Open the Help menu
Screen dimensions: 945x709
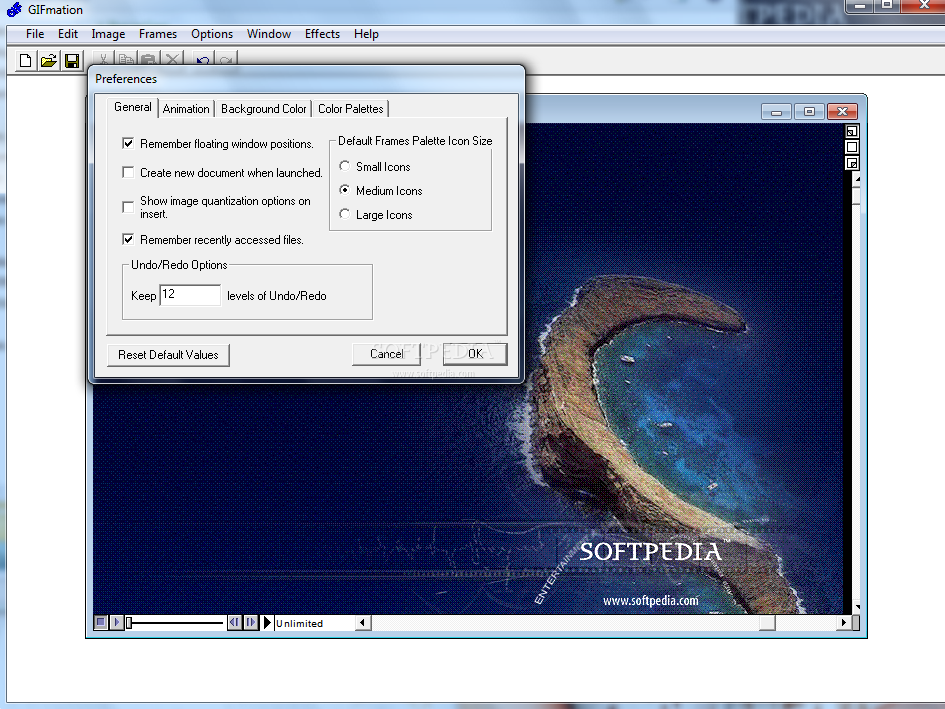(366, 34)
